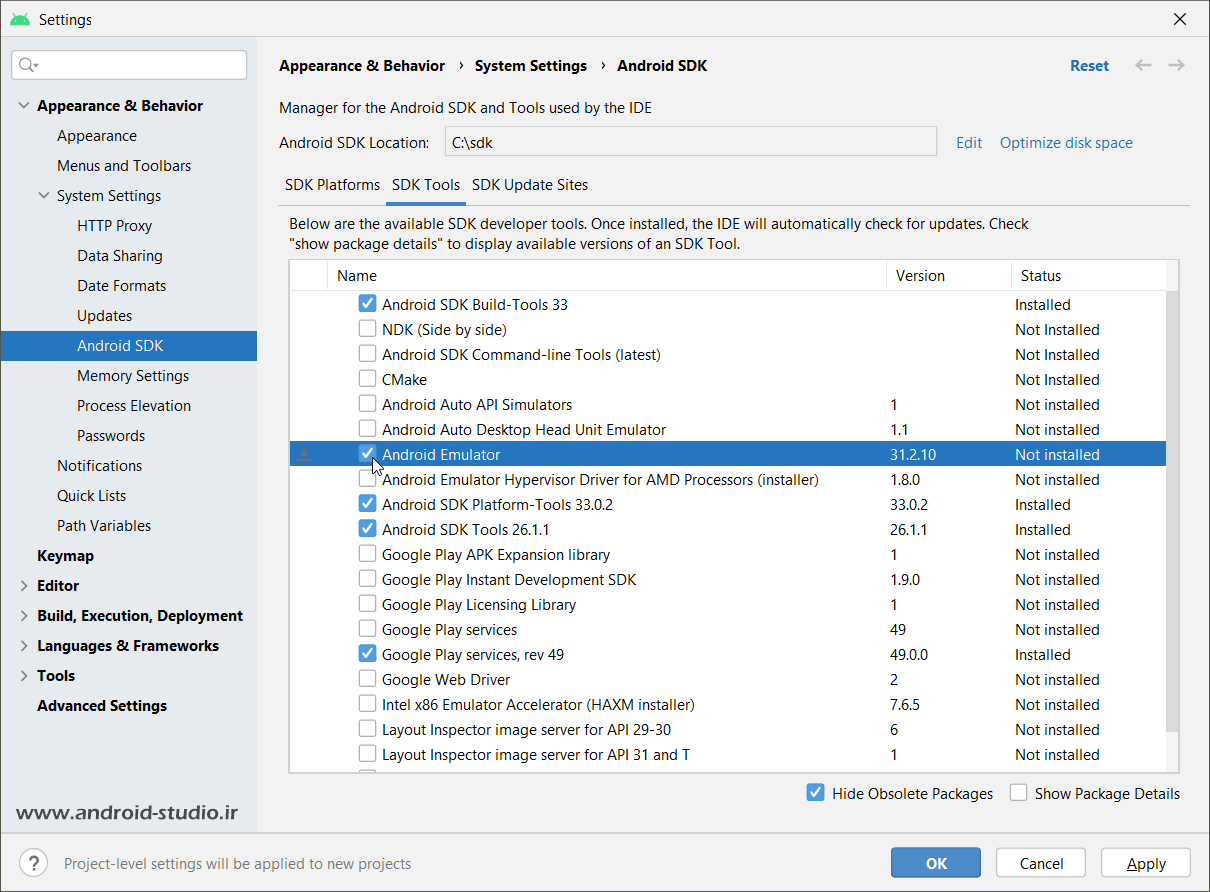Click Edit SDK location link
This screenshot has width=1210, height=892.
[x=969, y=143]
